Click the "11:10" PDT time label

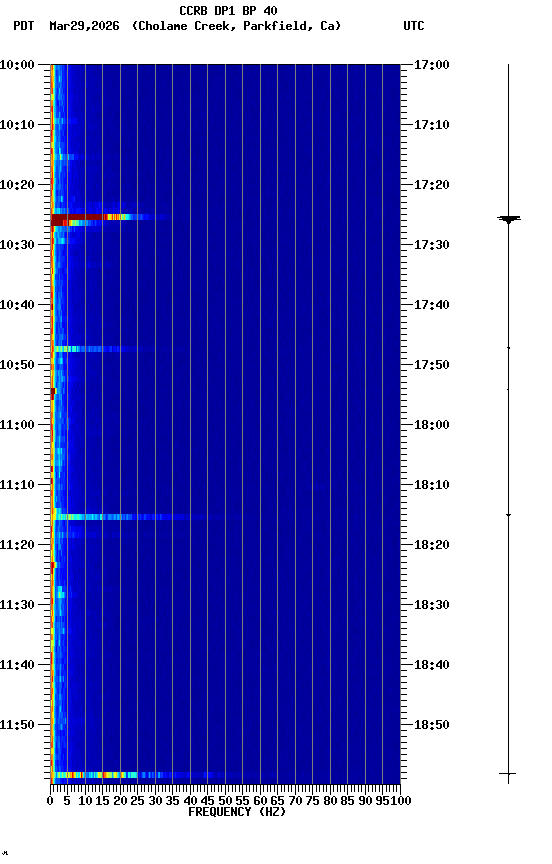click(17, 485)
